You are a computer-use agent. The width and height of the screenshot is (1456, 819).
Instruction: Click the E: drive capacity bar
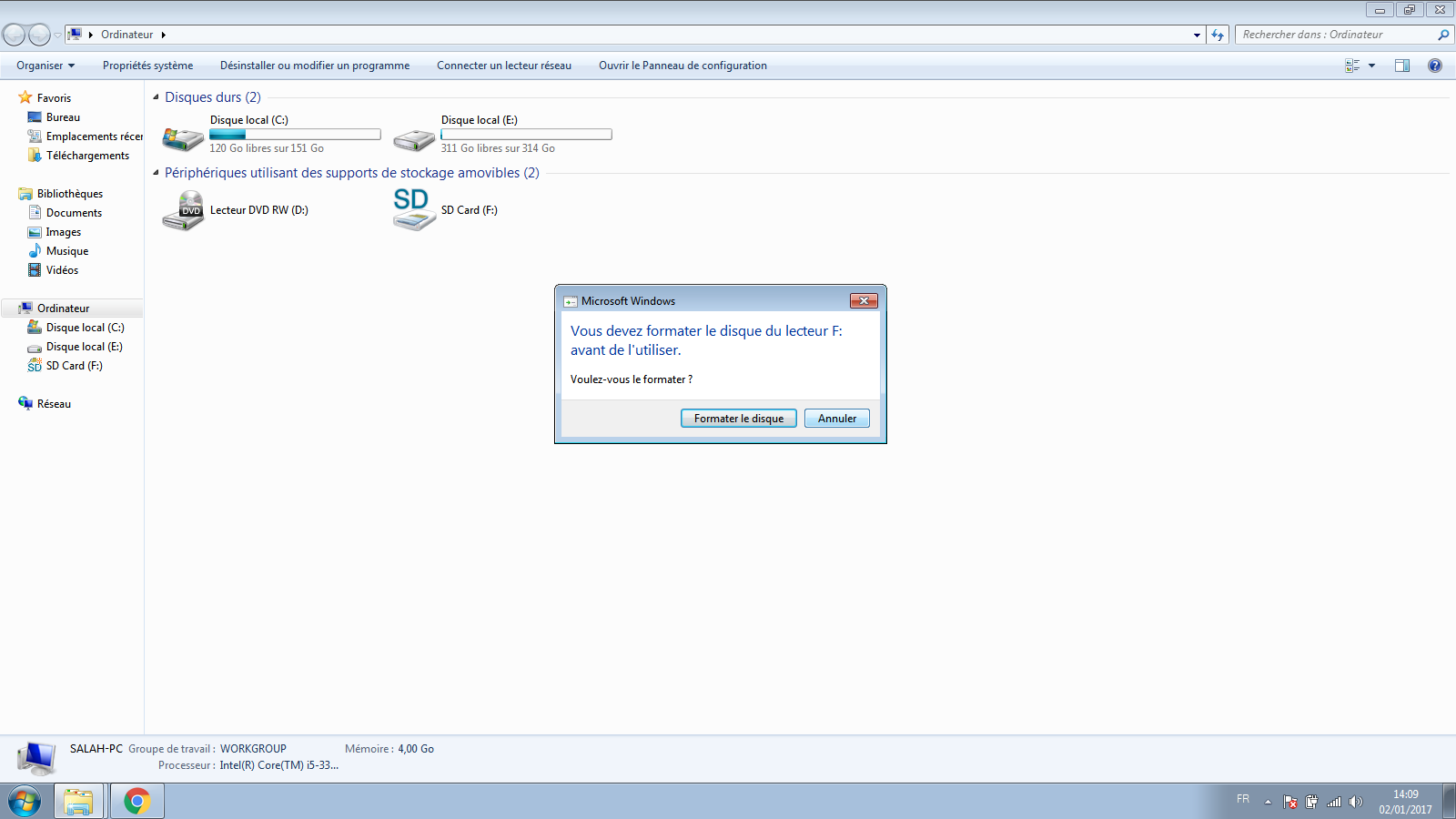[x=526, y=135]
